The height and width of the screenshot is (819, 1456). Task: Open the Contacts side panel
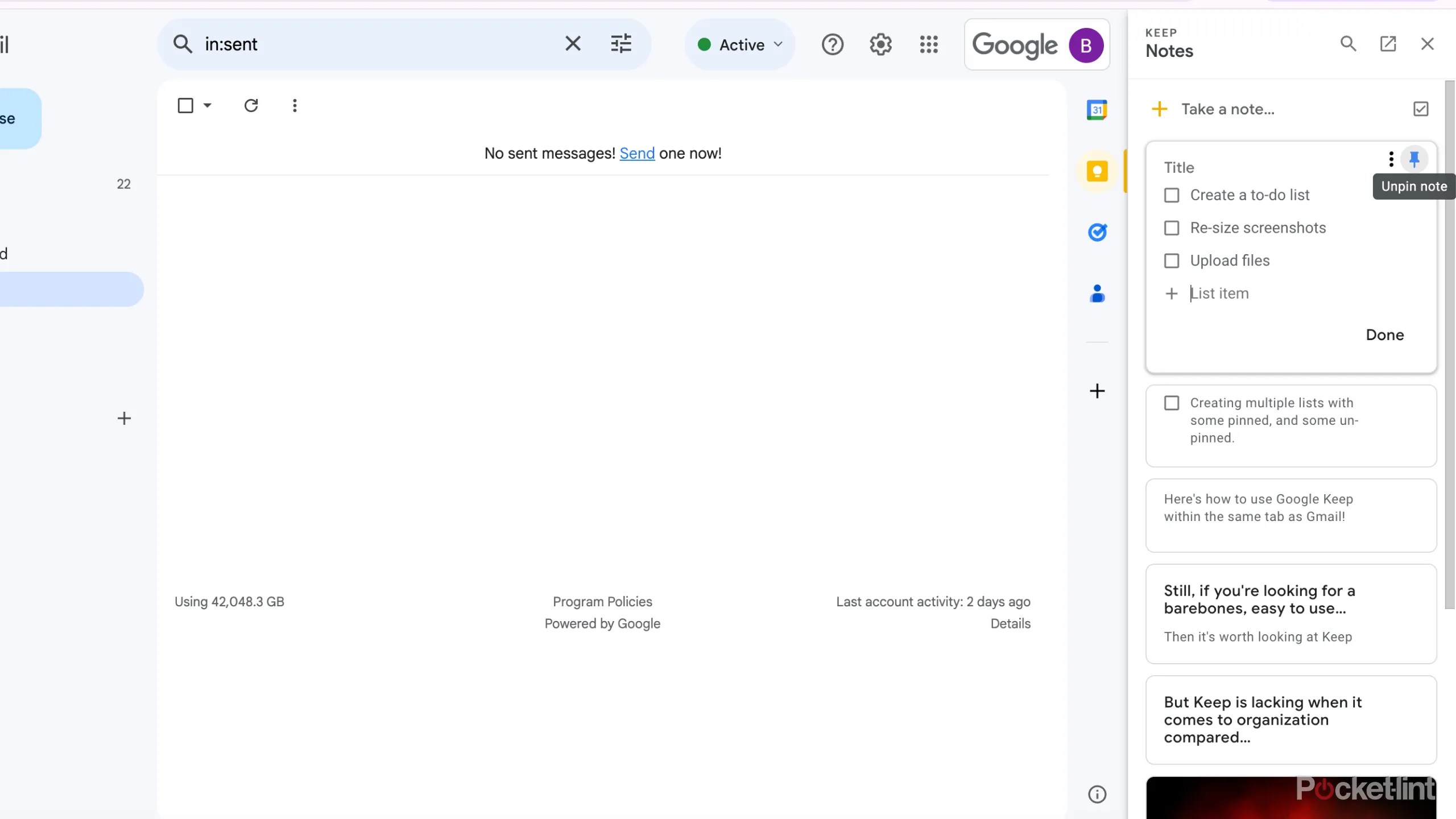(1097, 293)
